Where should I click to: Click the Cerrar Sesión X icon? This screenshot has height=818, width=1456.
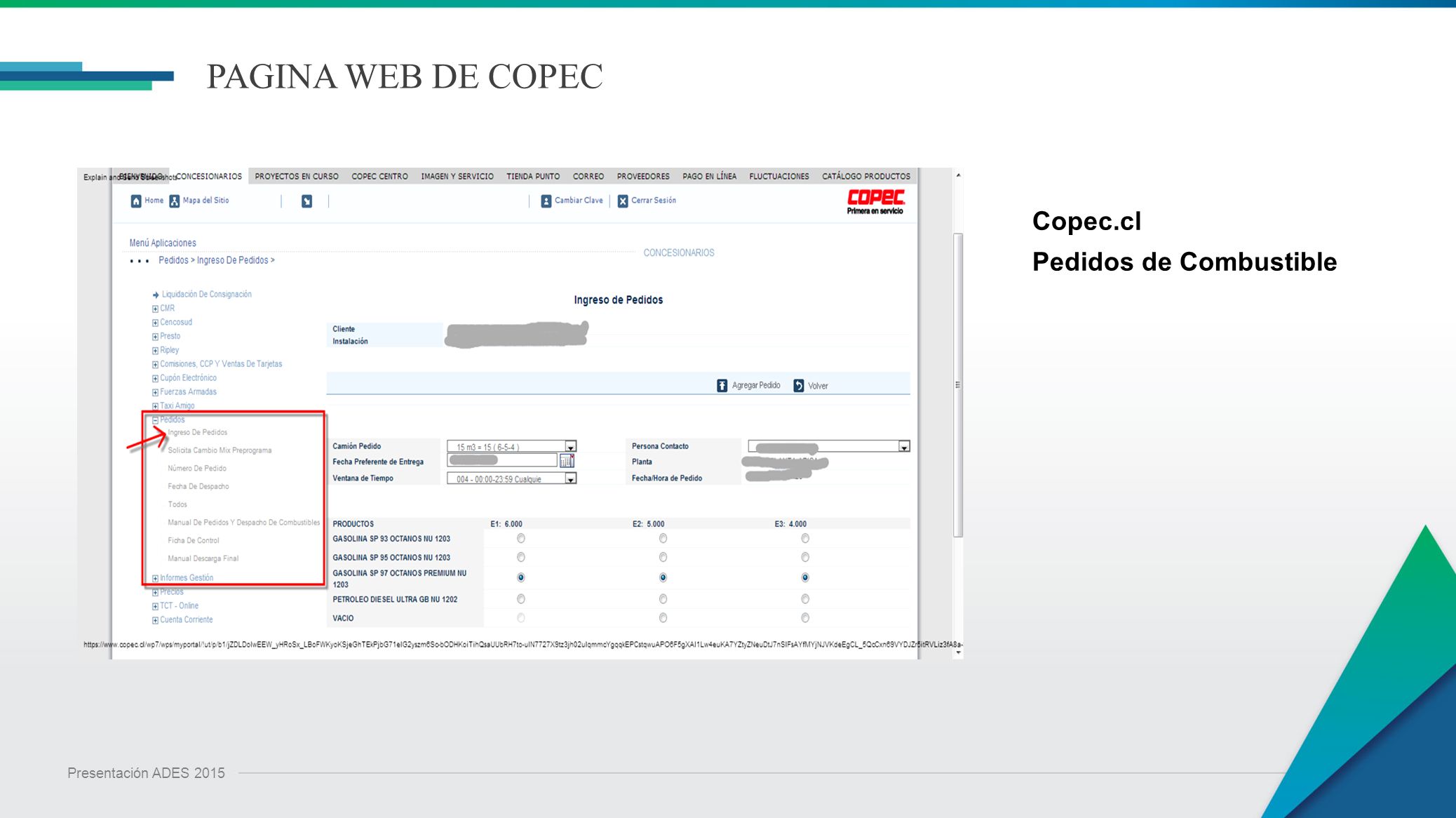click(623, 201)
